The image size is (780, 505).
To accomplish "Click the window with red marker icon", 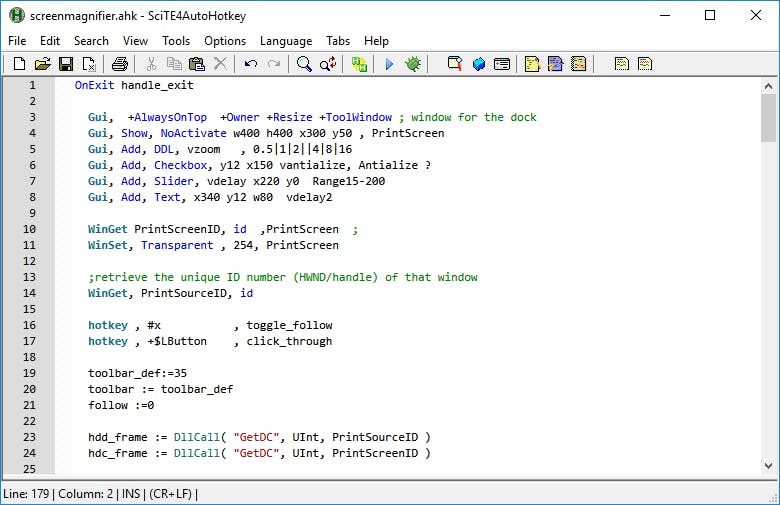I will click(455, 64).
